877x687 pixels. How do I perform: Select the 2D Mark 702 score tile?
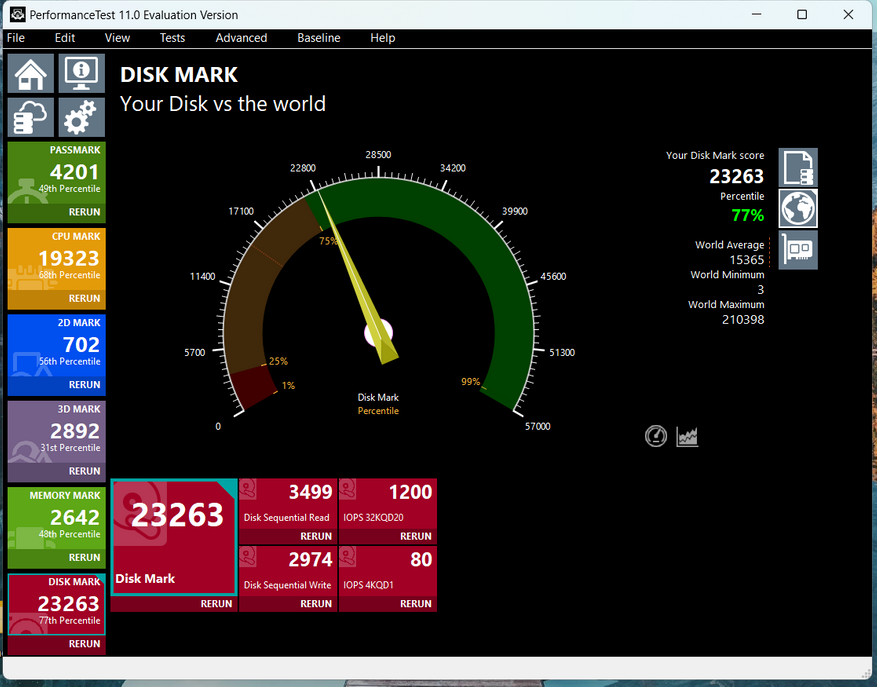pos(56,345)
